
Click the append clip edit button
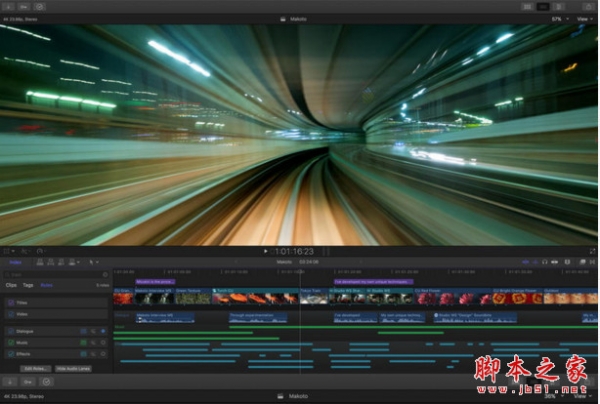coord(61,262)
